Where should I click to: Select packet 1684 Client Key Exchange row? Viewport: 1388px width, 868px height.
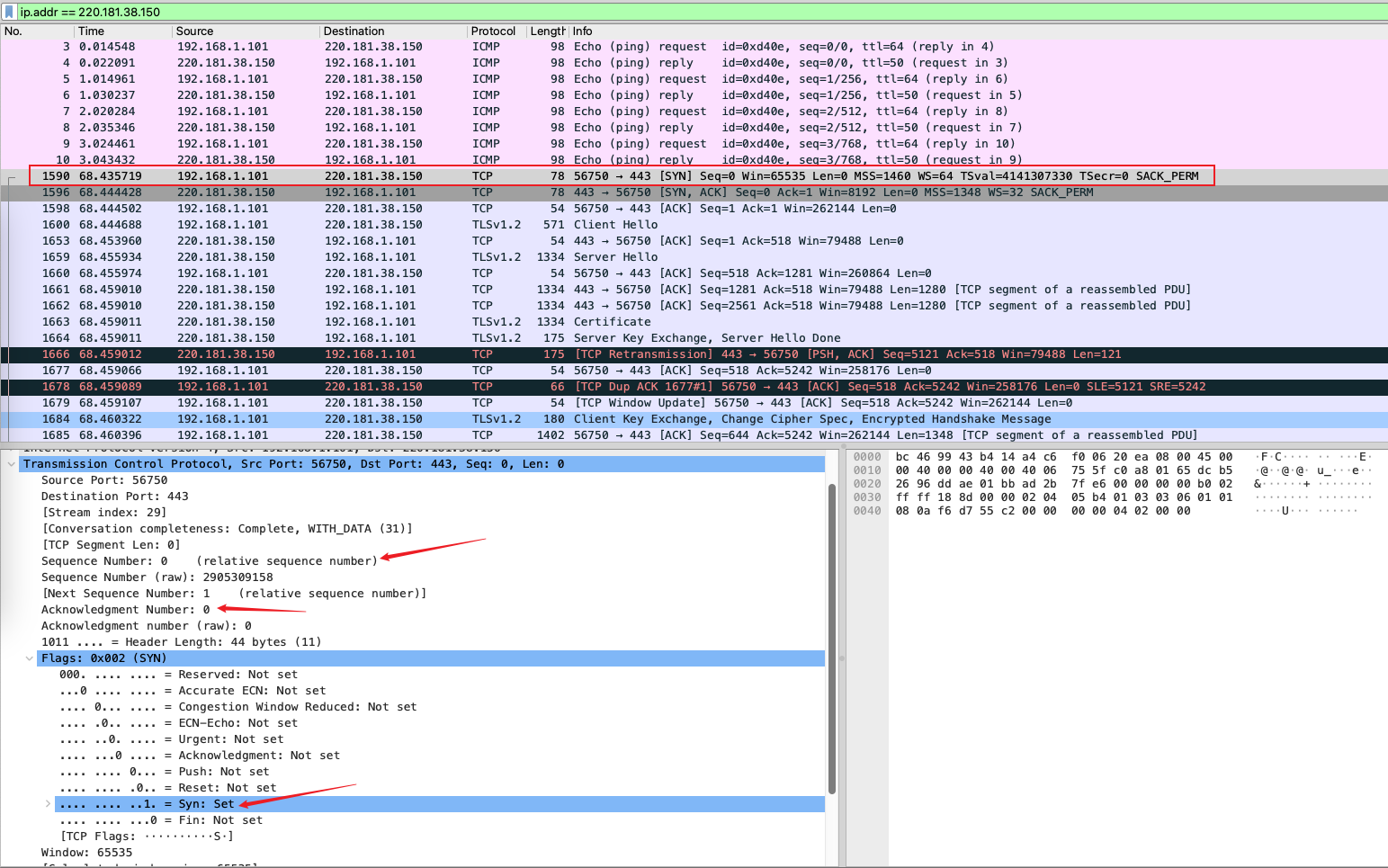[694, 419]
